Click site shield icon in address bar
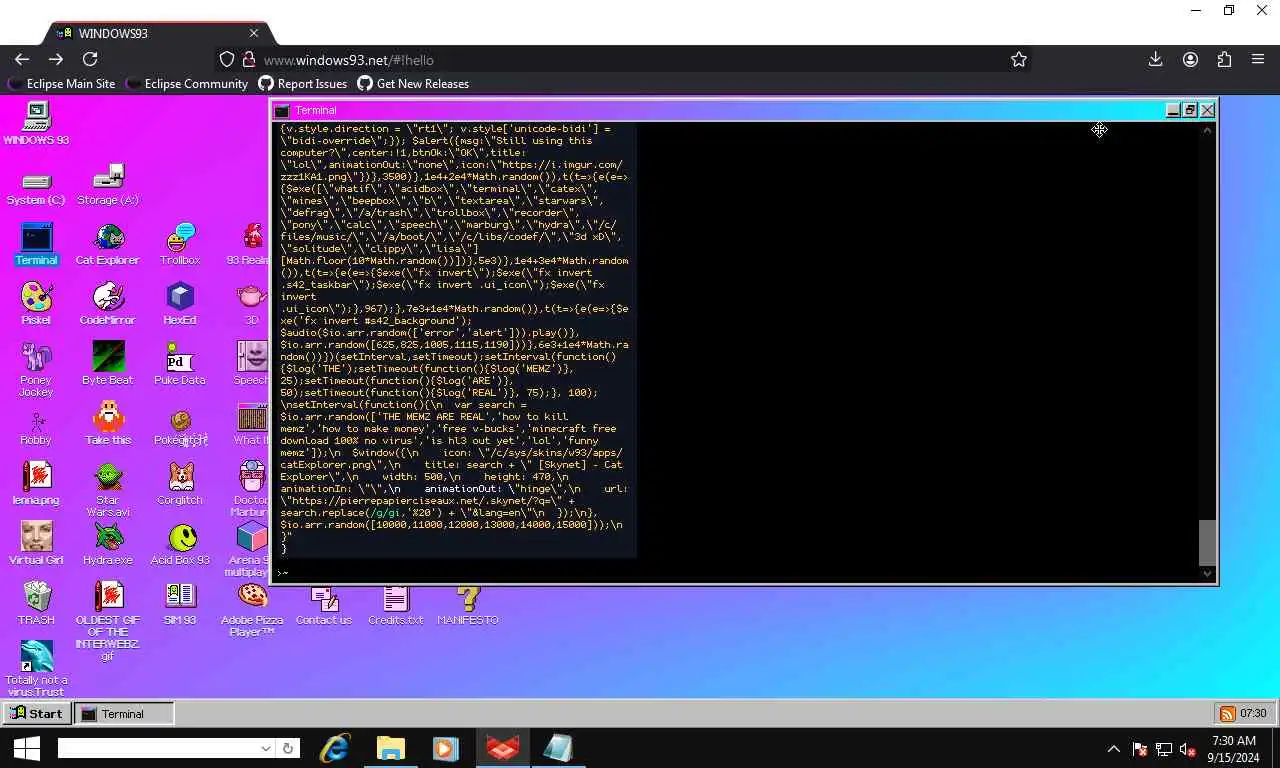The width and height of the screenshot is (1280, 768). [x=227, y=60]
